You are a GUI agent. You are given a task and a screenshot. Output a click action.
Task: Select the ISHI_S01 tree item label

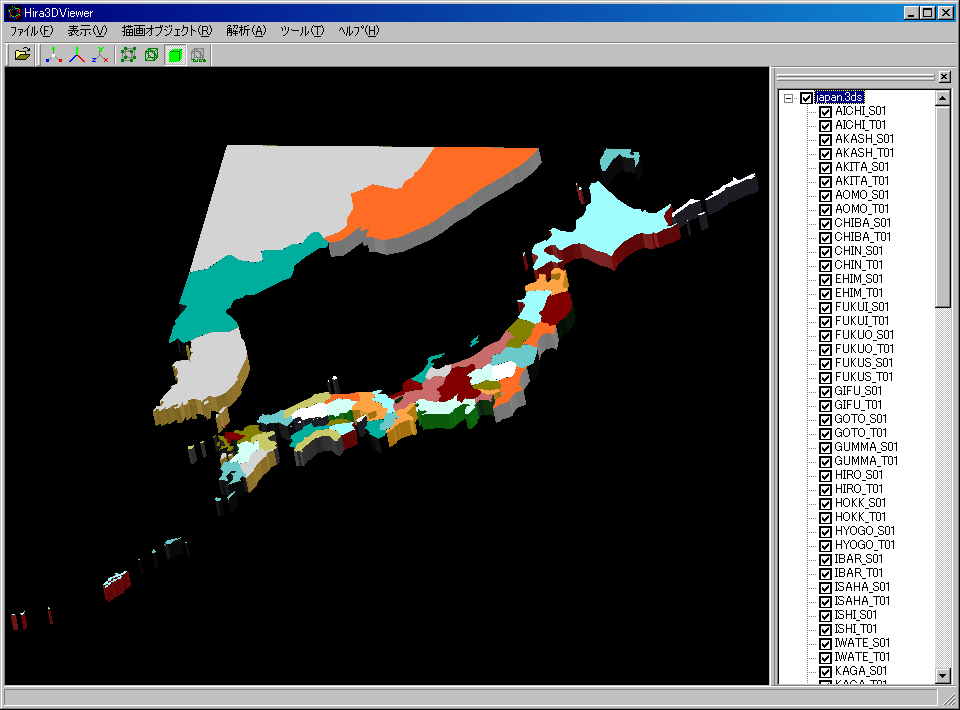(x=856, y=615)
